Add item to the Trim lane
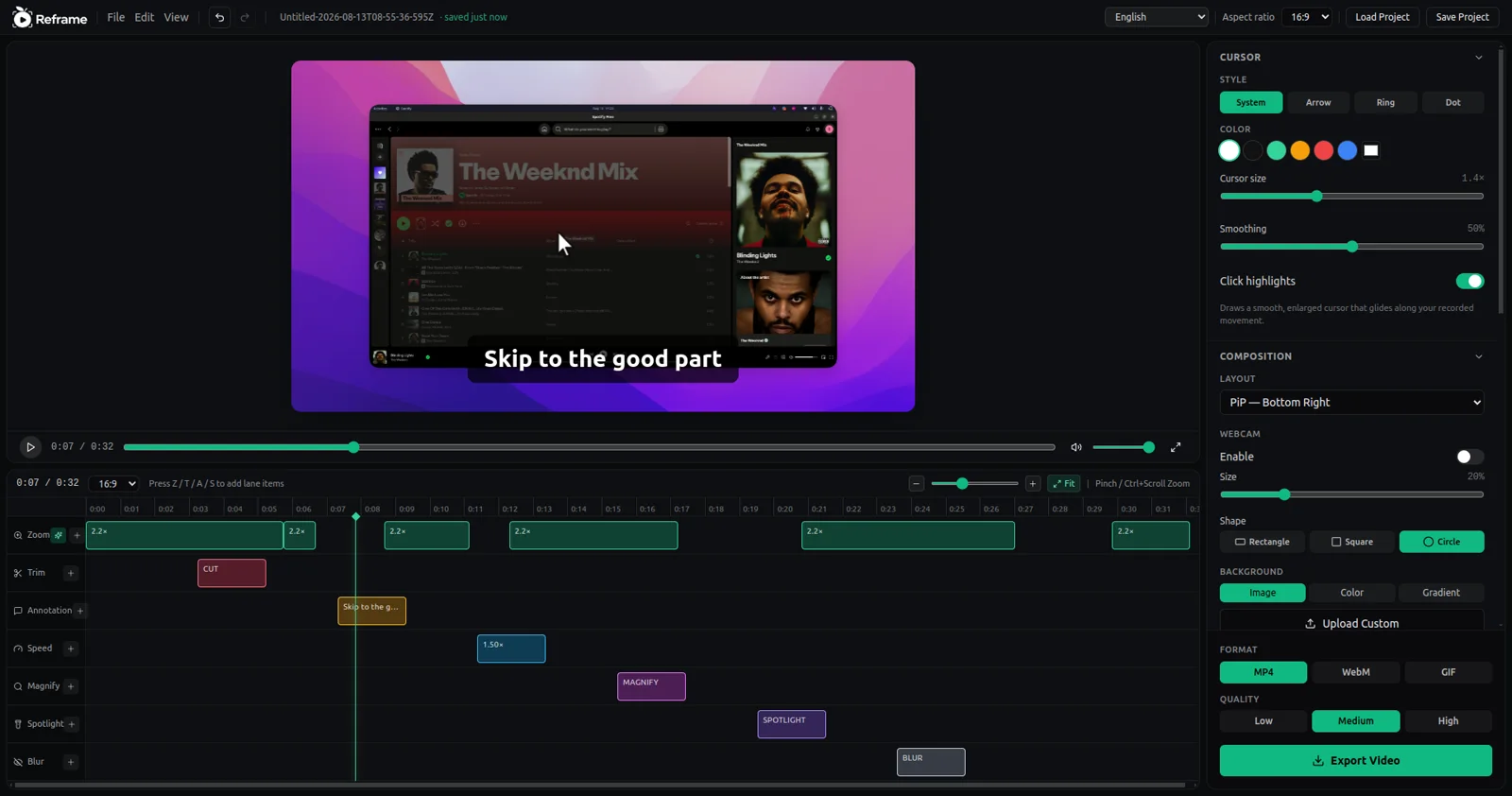 click(71, 573)
